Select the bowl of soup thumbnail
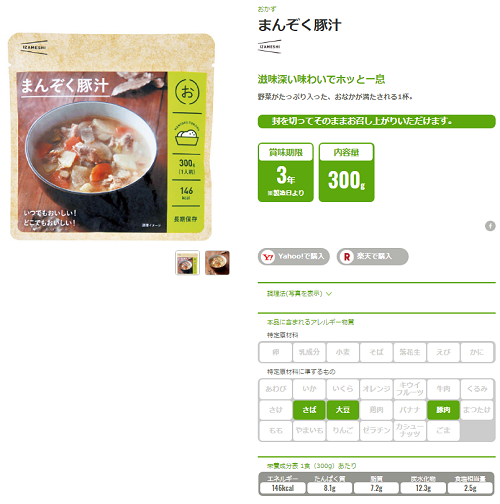This screenshot has height=504, width=500. (x=217, y=263)
